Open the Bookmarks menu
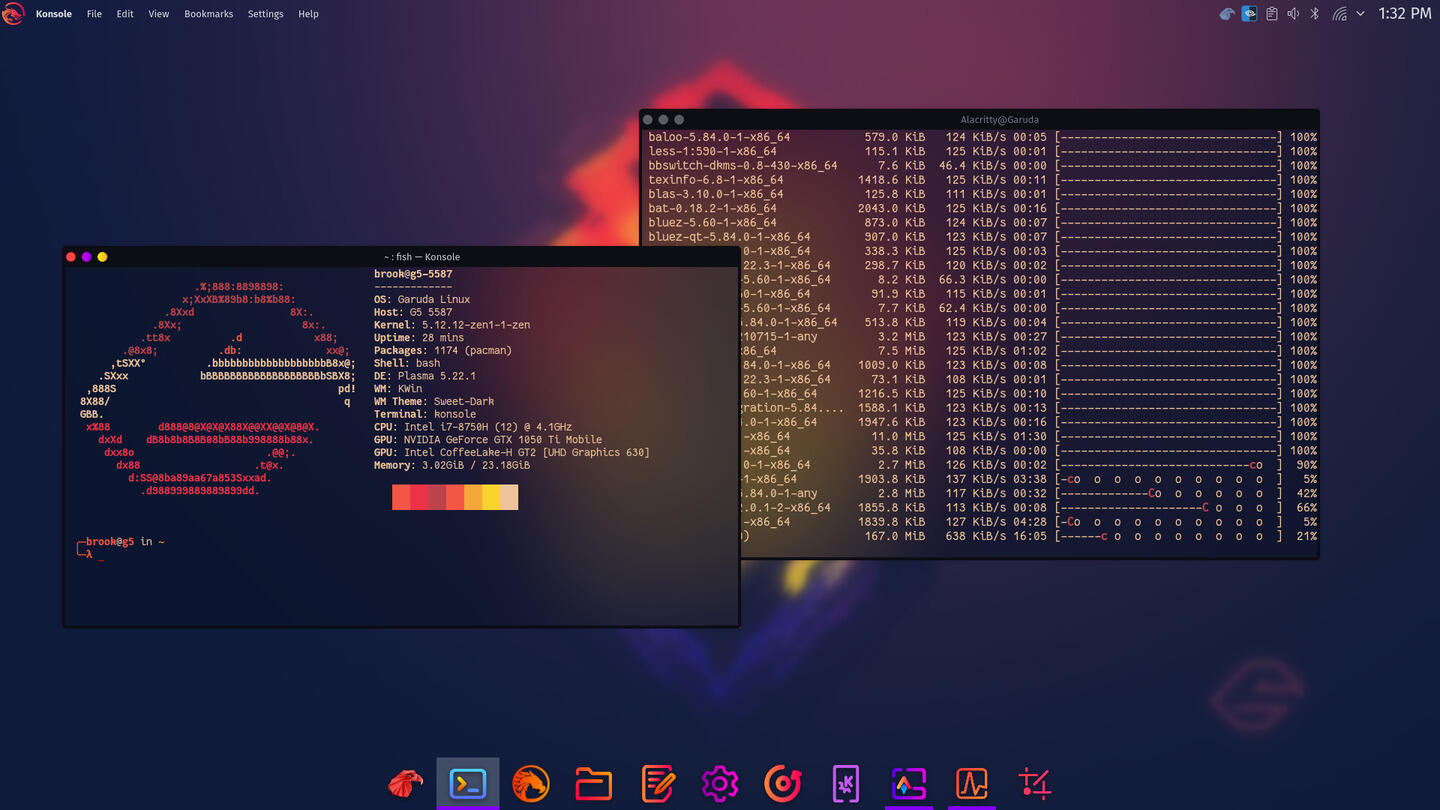1440x810 pixels. click(x=208, y=14)
